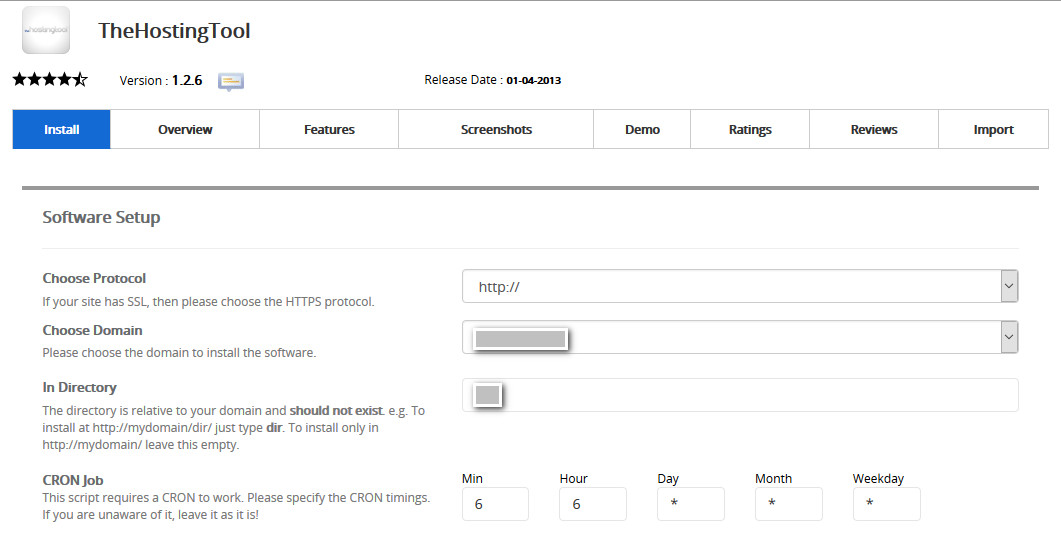Switch to the Reviews tab
The image size is (1061, 542).
874,129
